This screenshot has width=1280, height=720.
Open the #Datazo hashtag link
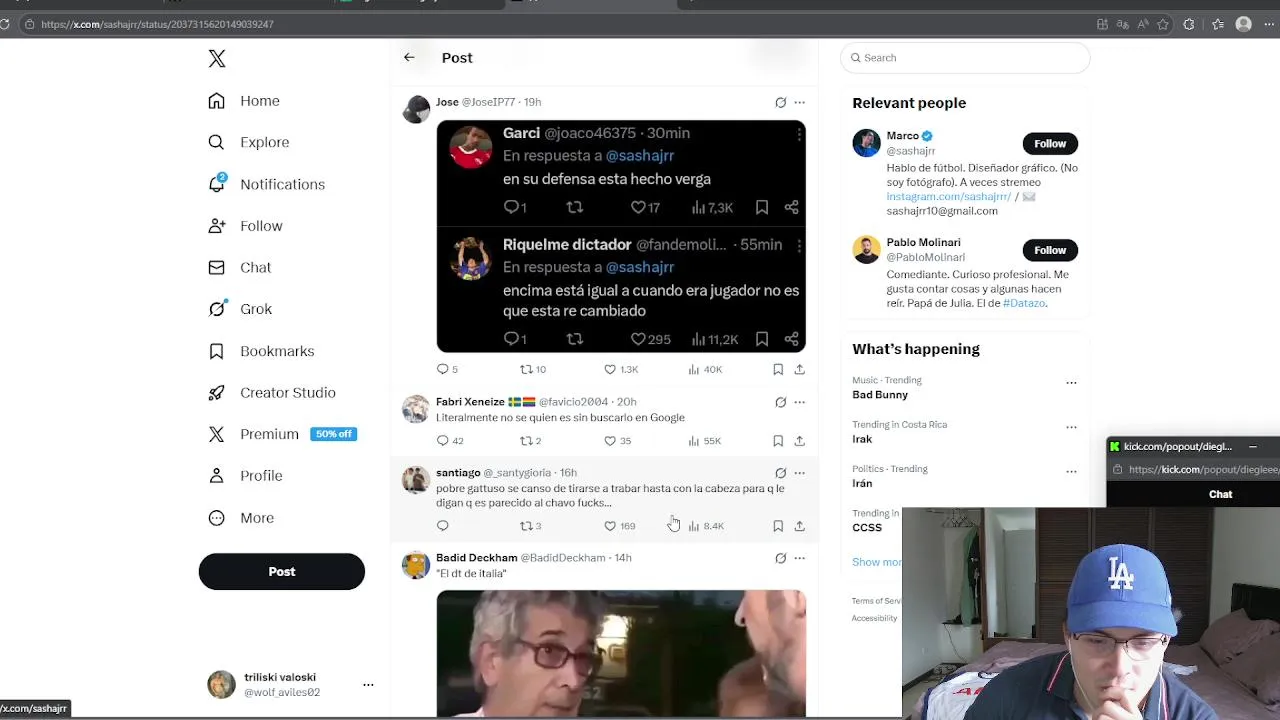(x=1024, y=303)
